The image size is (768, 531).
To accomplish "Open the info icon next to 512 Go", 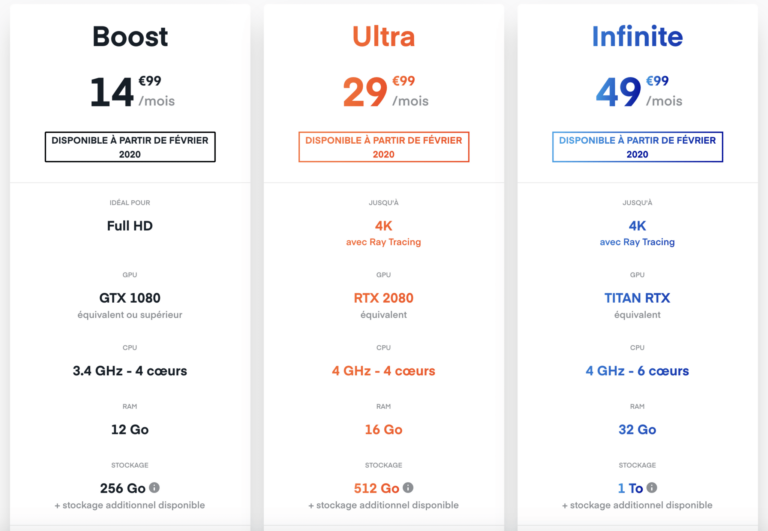I will 408,488.
